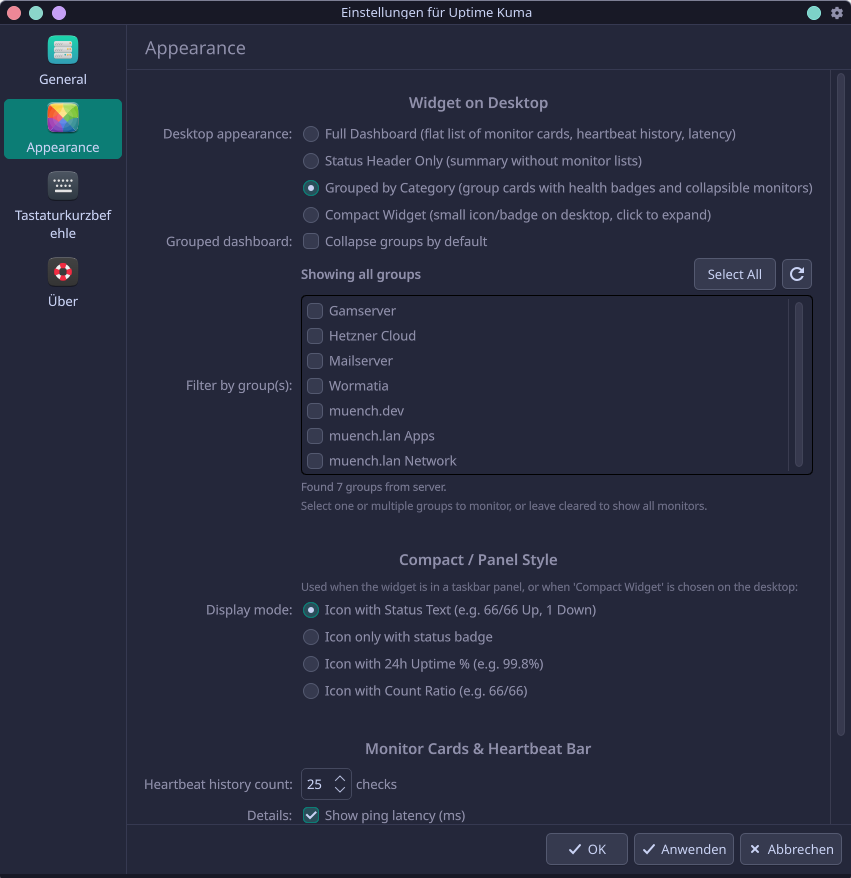Check the Hetzner Cloud group
The height and width of the screenshot is (878, 851).
coord(315,336)
